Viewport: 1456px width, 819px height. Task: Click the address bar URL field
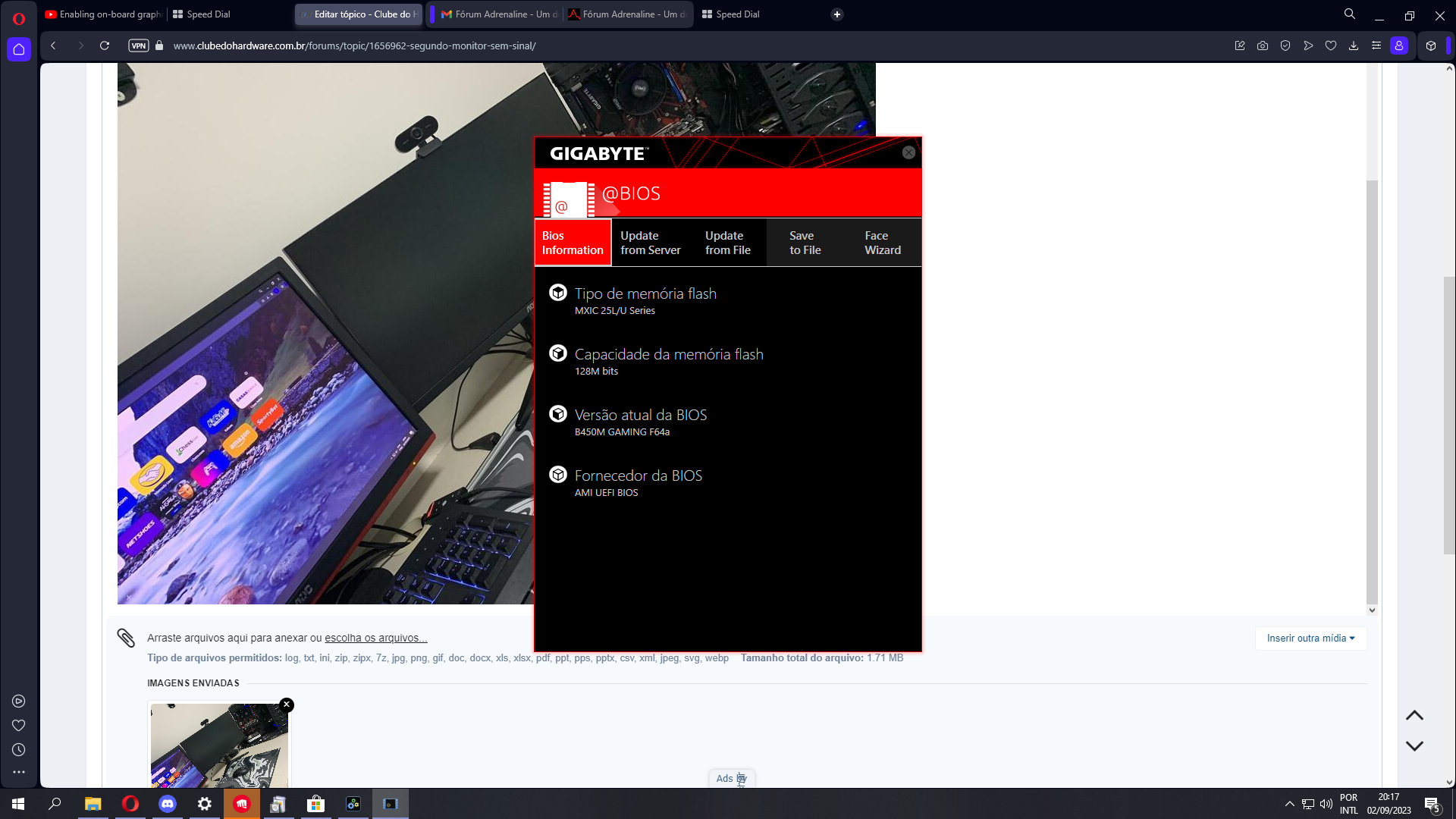(682, 45)
